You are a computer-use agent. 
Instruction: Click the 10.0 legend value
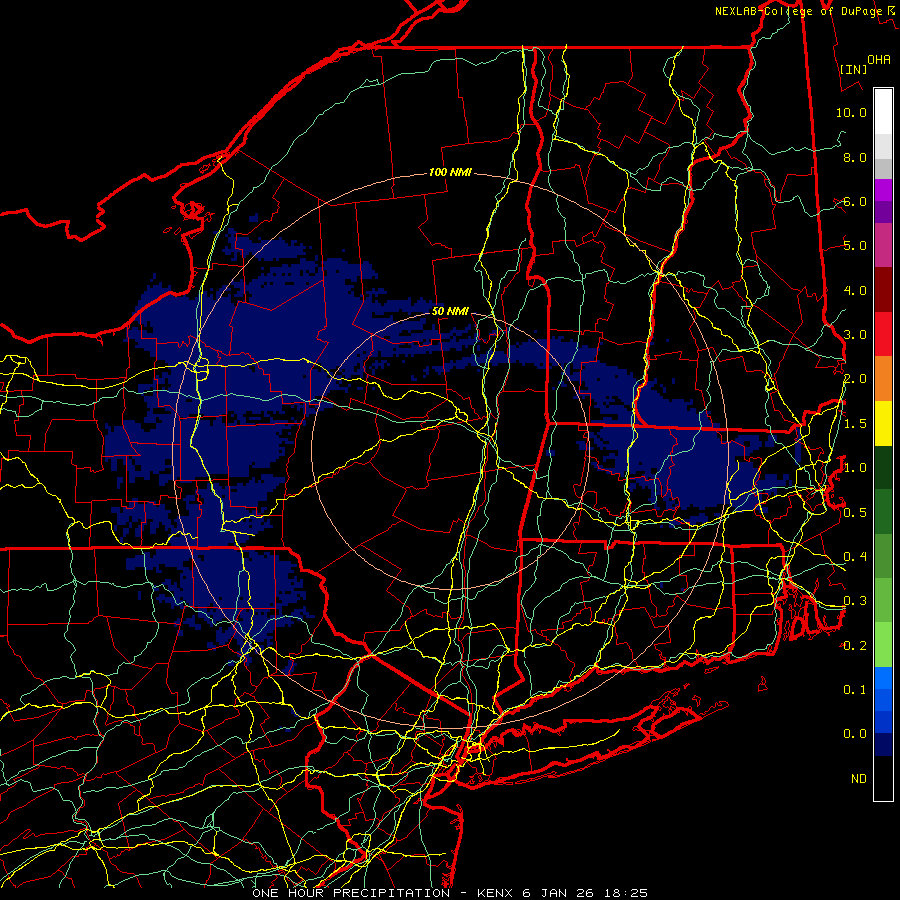tap(851, 112)
